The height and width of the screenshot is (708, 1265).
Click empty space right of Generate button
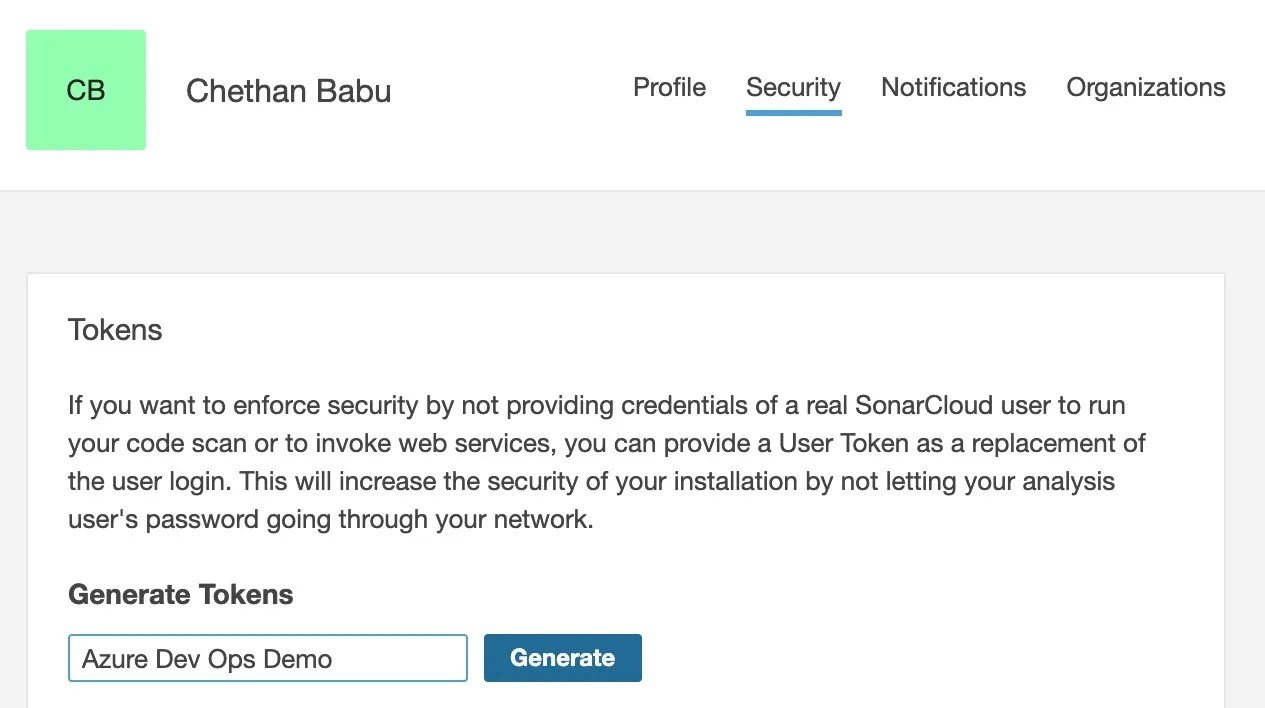coord(900,658)
